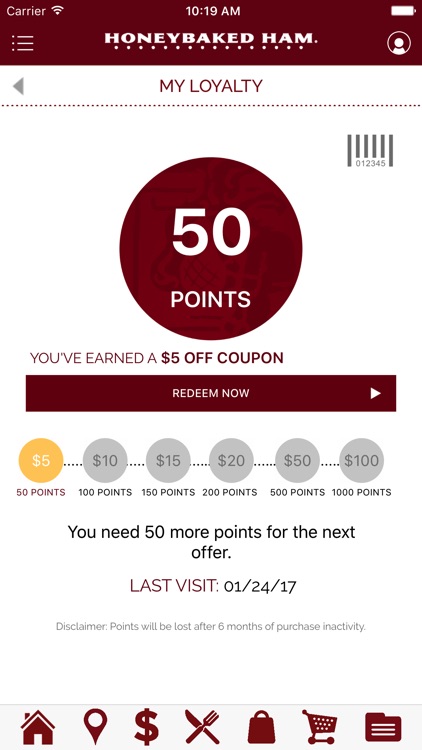Show the loyalty barcode

point(370,151)
